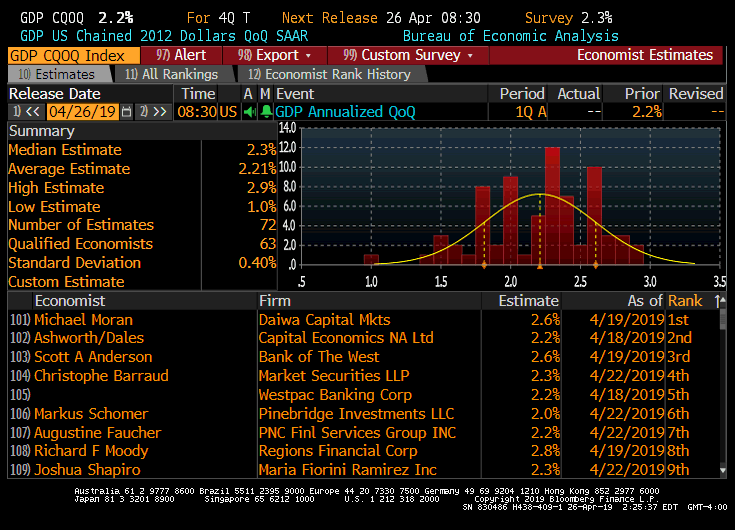Open the Export dropdown
The width and height of the screenshot is (735, 530).
click(x=274, y=55)
